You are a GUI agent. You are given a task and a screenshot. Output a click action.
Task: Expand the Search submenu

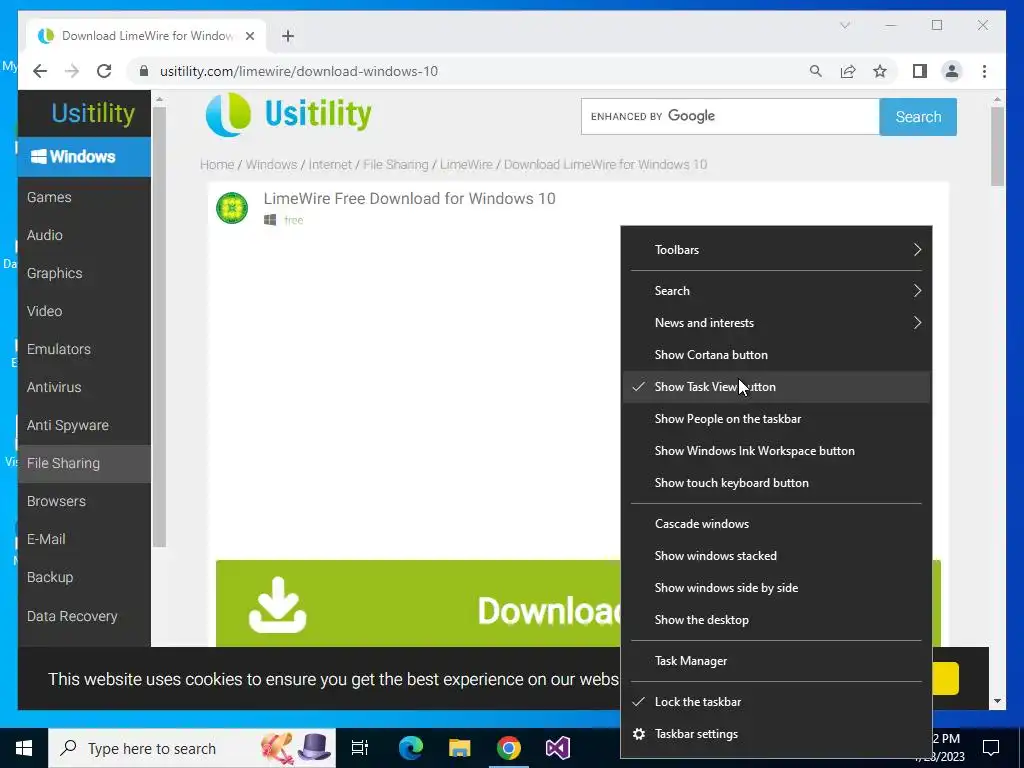pyautogui.click(x=776, y=291)
